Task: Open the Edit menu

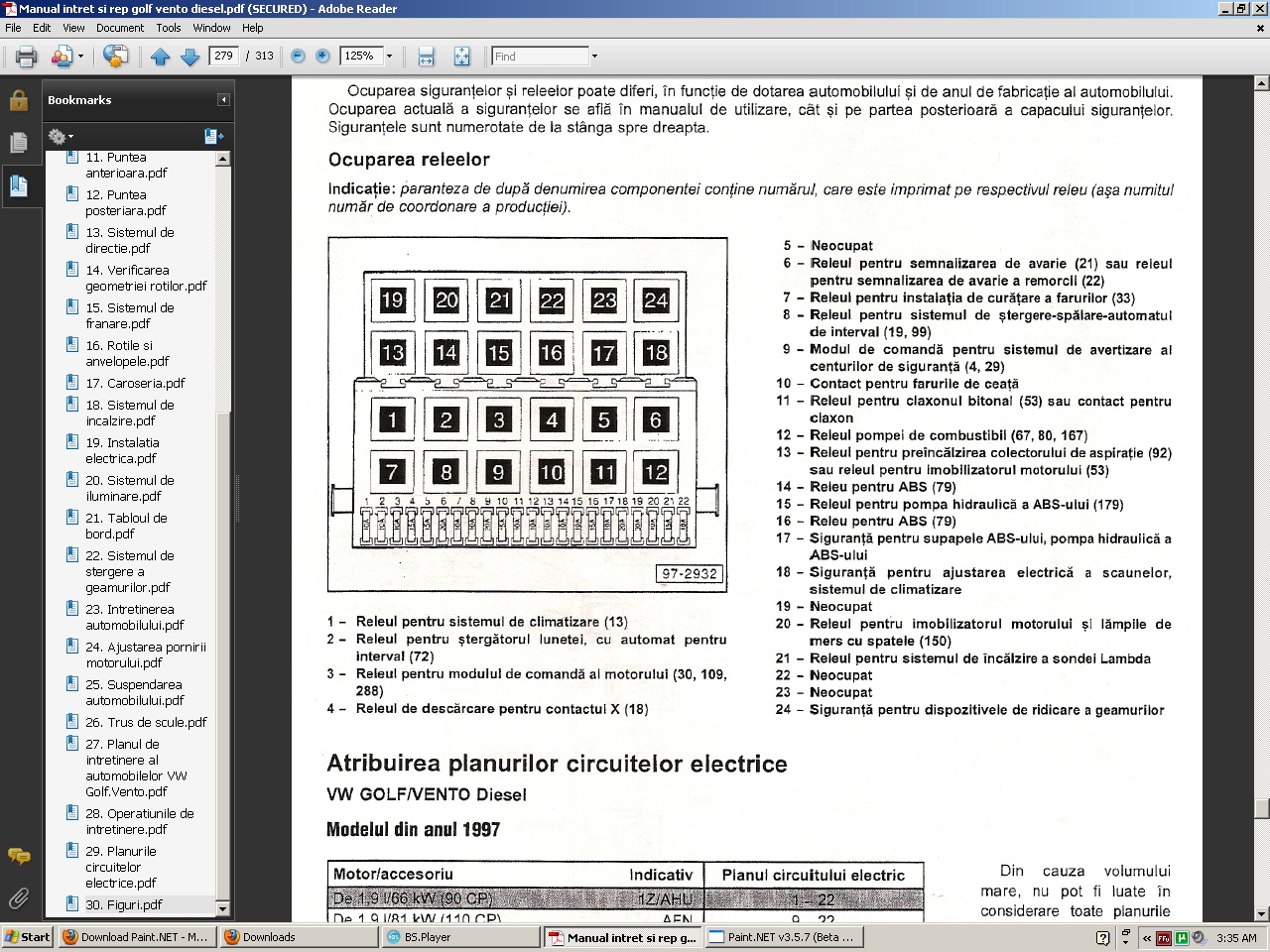Action: click(x=42, y=28)
